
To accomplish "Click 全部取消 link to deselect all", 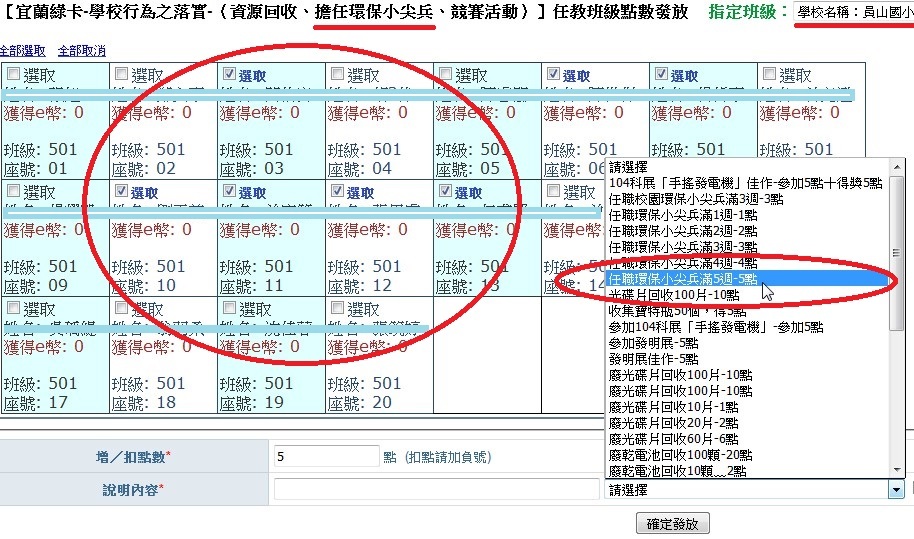I will pos(81,51).
